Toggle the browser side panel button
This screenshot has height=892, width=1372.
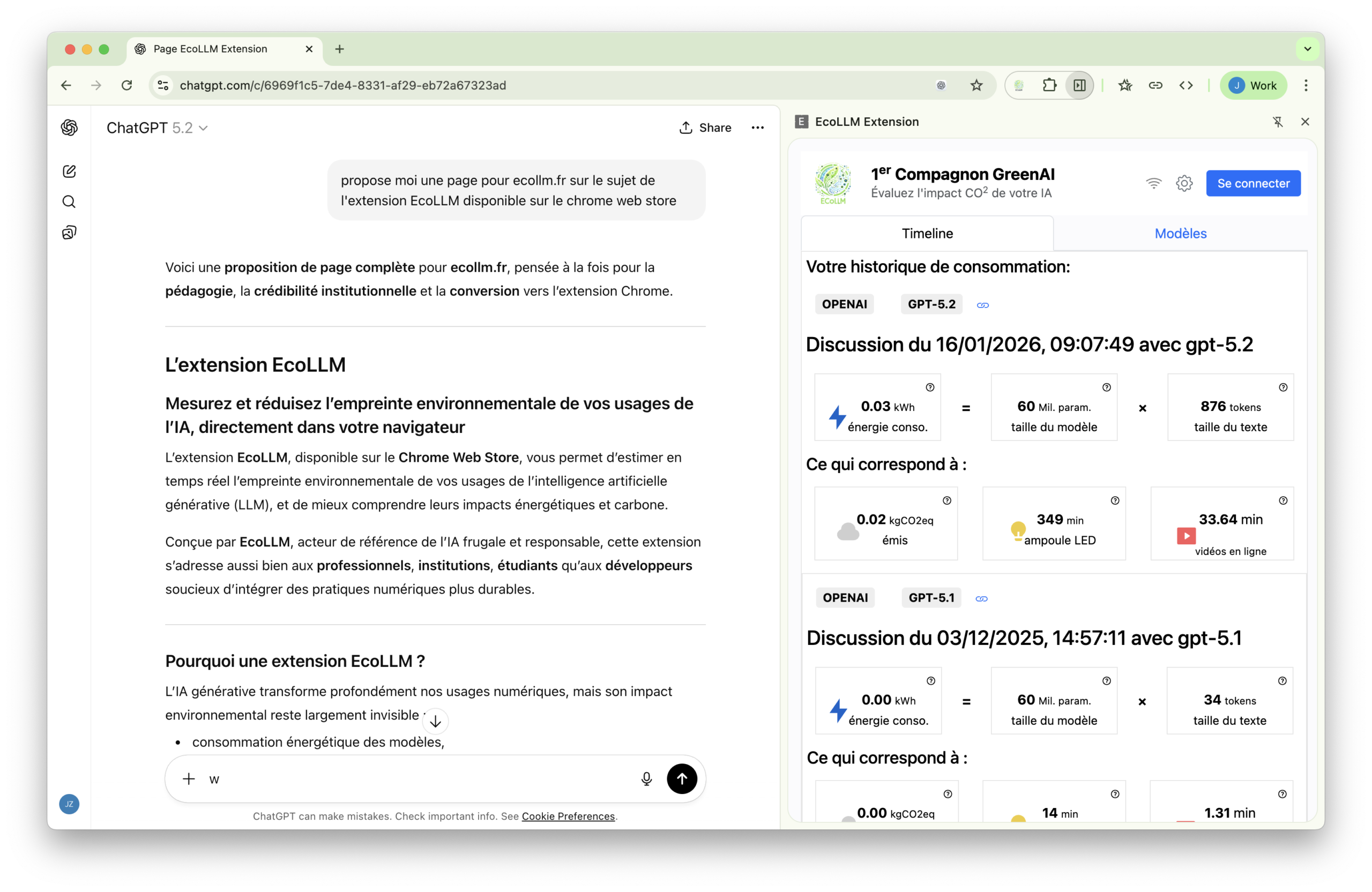(1079, 85)
